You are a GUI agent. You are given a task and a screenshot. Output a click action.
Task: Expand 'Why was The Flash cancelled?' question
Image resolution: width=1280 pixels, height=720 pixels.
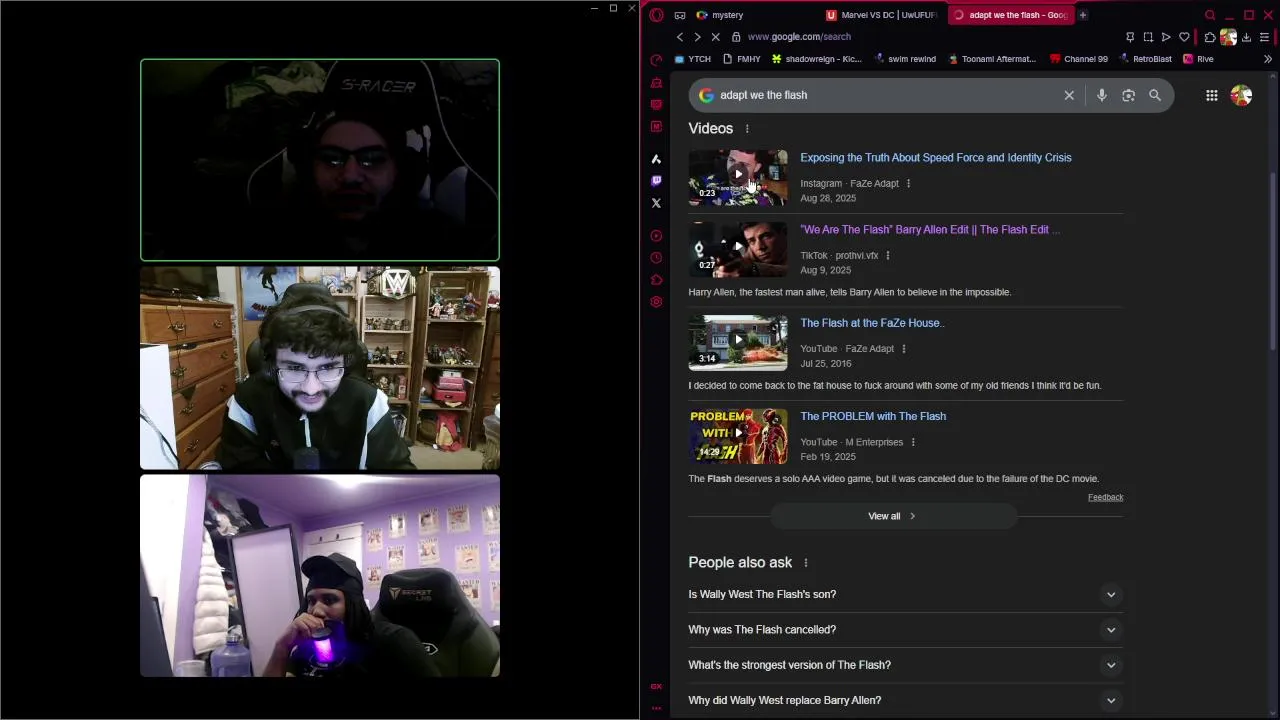(x=905, y=630)
